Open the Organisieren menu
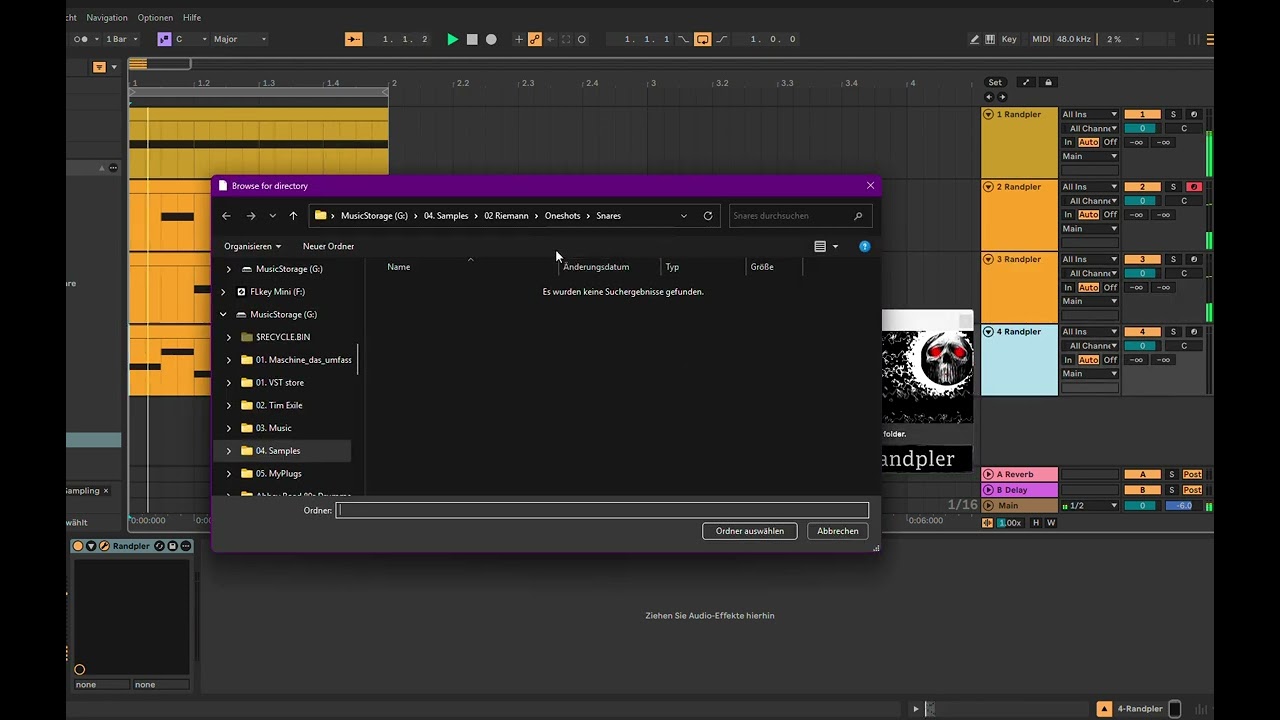This screenshot has height=720, width=1280. [x=252, y=246]
